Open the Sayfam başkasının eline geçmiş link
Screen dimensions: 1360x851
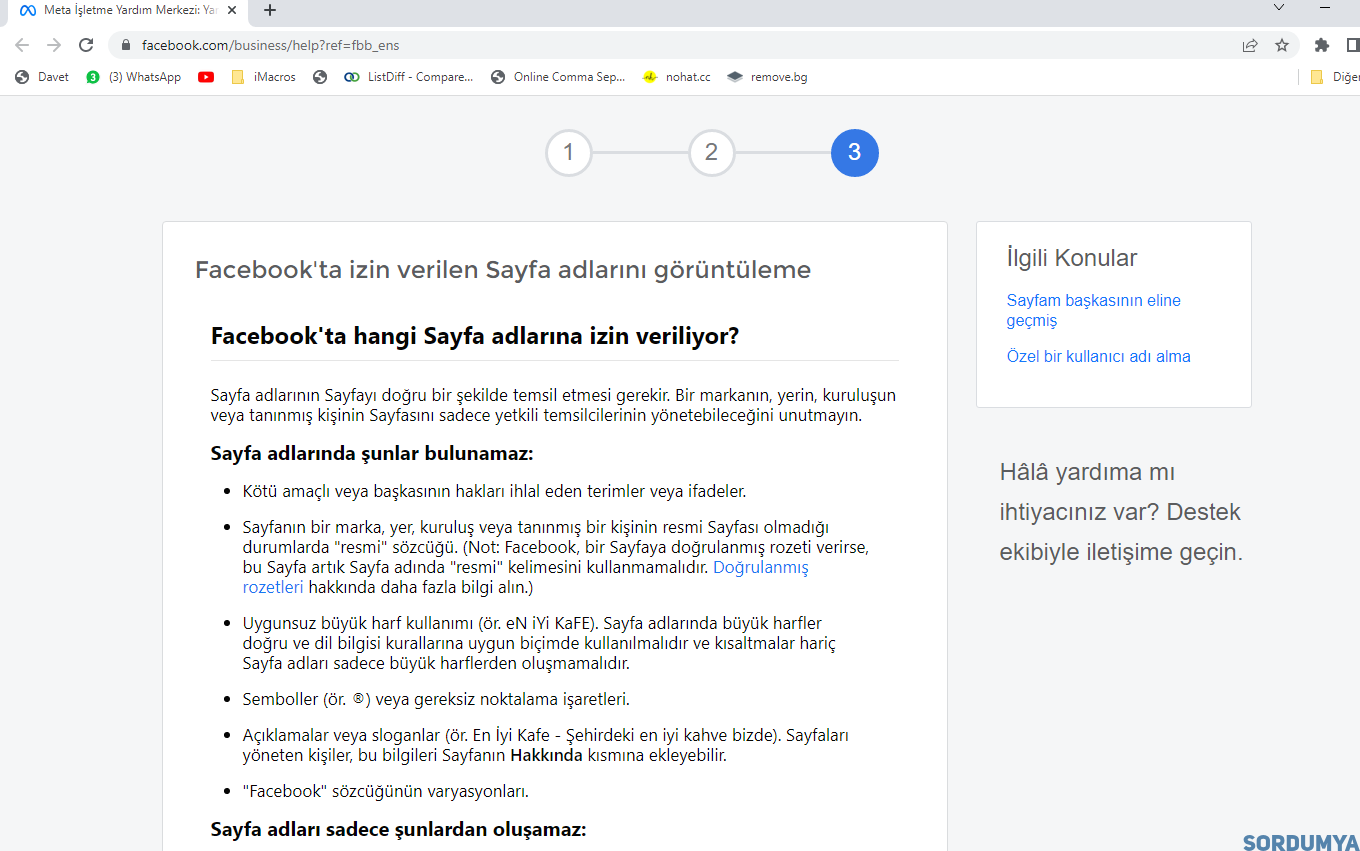click(x=1093, y=310)
